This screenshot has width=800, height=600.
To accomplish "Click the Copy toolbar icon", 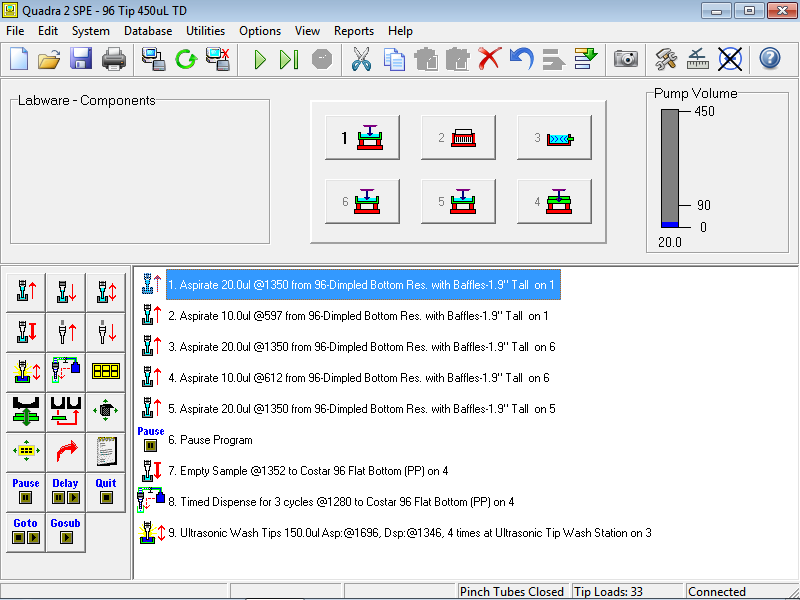I will 394,59.
